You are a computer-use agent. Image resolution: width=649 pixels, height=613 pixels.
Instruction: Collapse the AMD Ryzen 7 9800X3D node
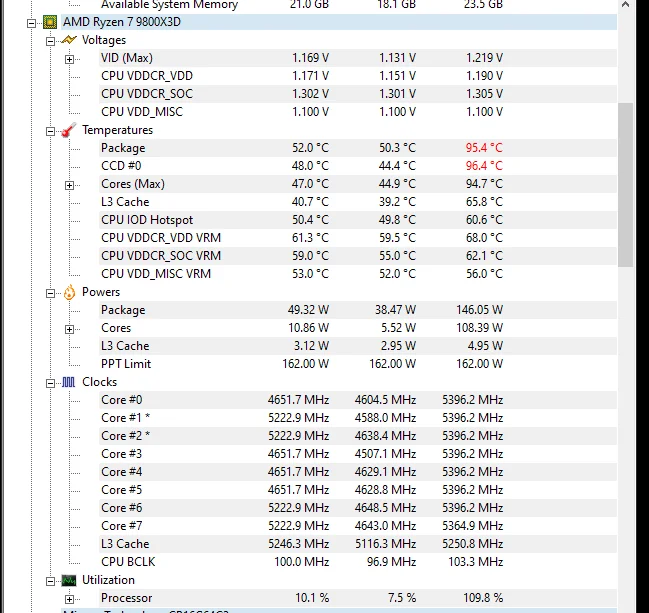coord(31,23)
